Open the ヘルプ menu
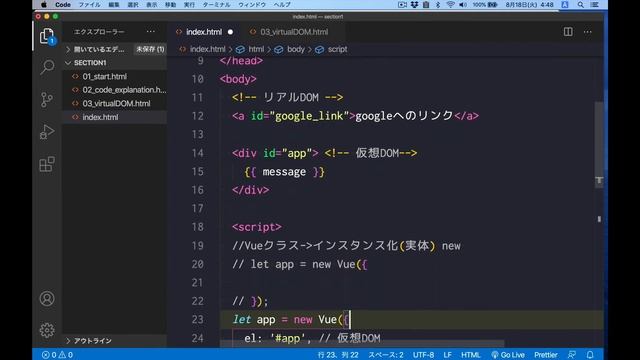 282,5
